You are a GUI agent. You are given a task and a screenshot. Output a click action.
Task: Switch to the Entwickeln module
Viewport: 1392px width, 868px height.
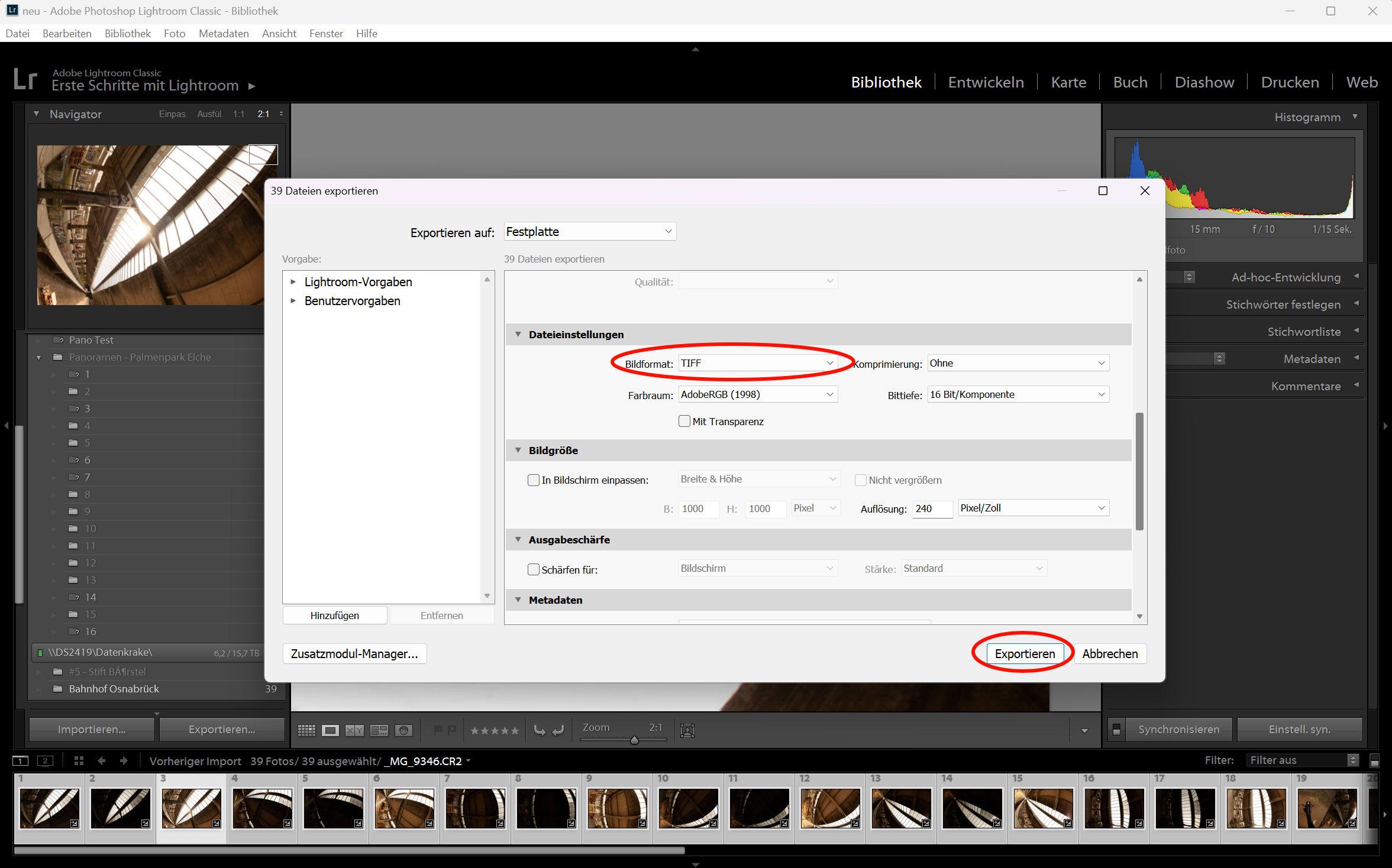(986, 82)
